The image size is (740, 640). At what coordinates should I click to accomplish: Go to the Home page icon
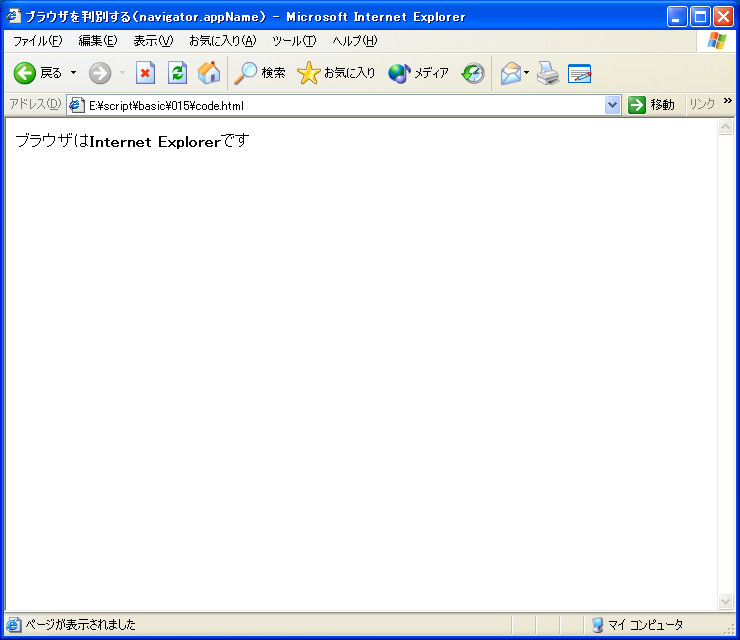[209, 73]
